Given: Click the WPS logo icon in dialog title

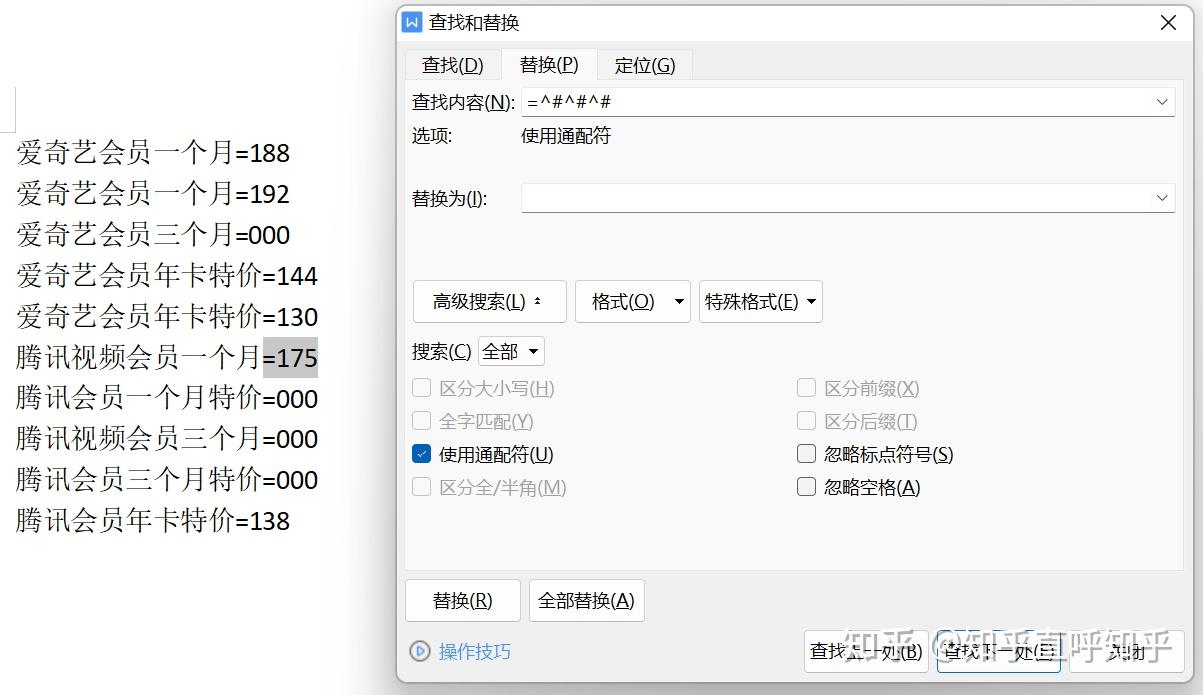Looking at the screenshot, I should coord(412,22).
